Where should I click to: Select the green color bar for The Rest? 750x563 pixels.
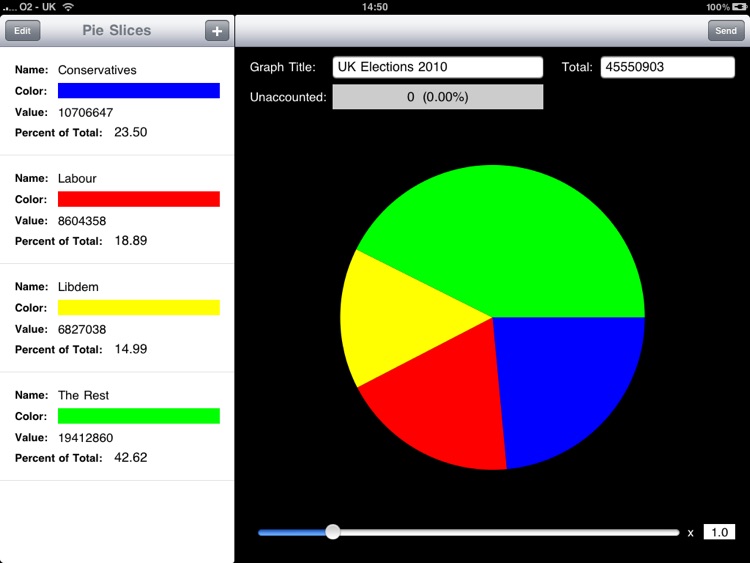click(139, 416)
